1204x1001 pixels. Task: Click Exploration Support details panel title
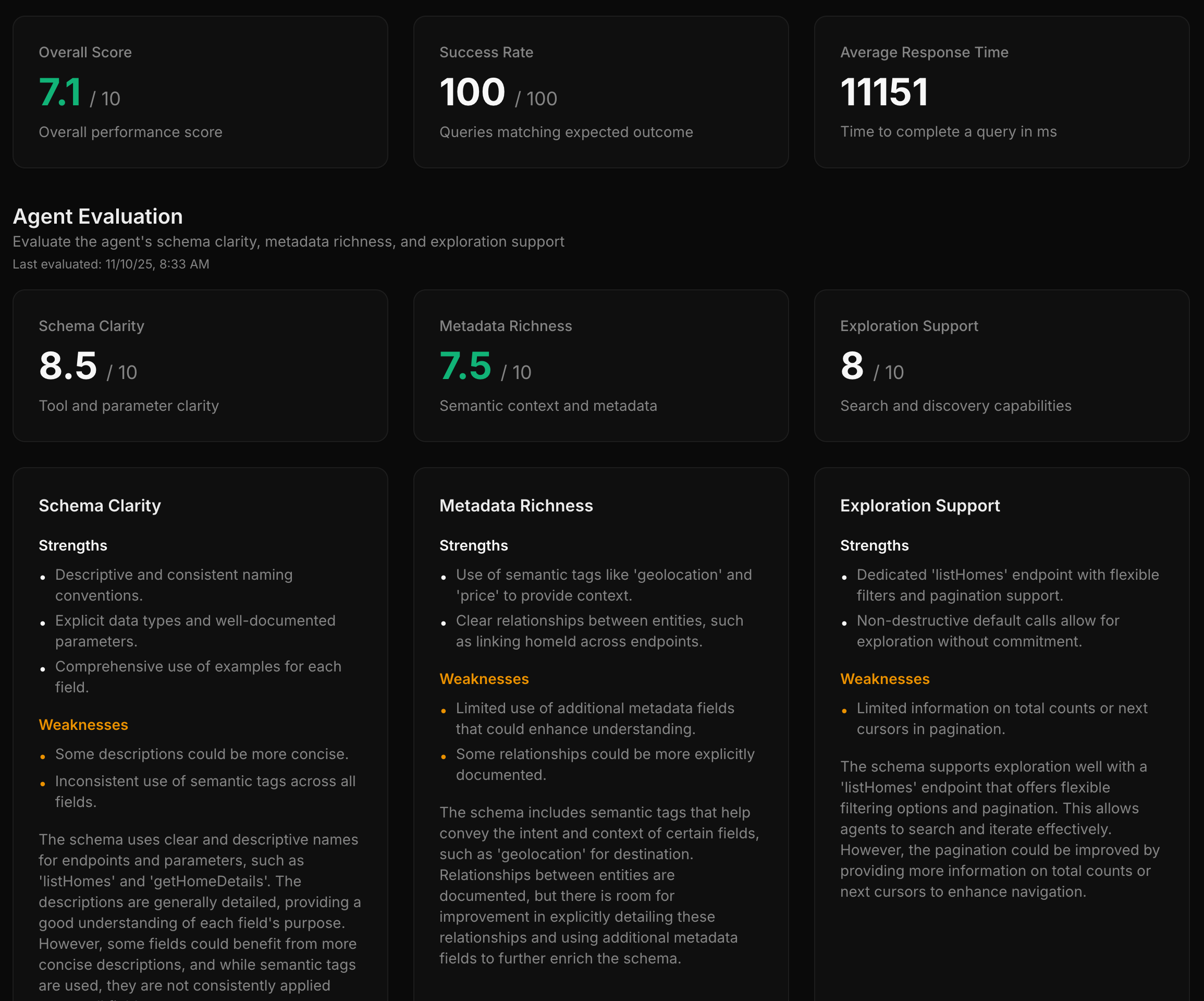[x=919, y=505]
